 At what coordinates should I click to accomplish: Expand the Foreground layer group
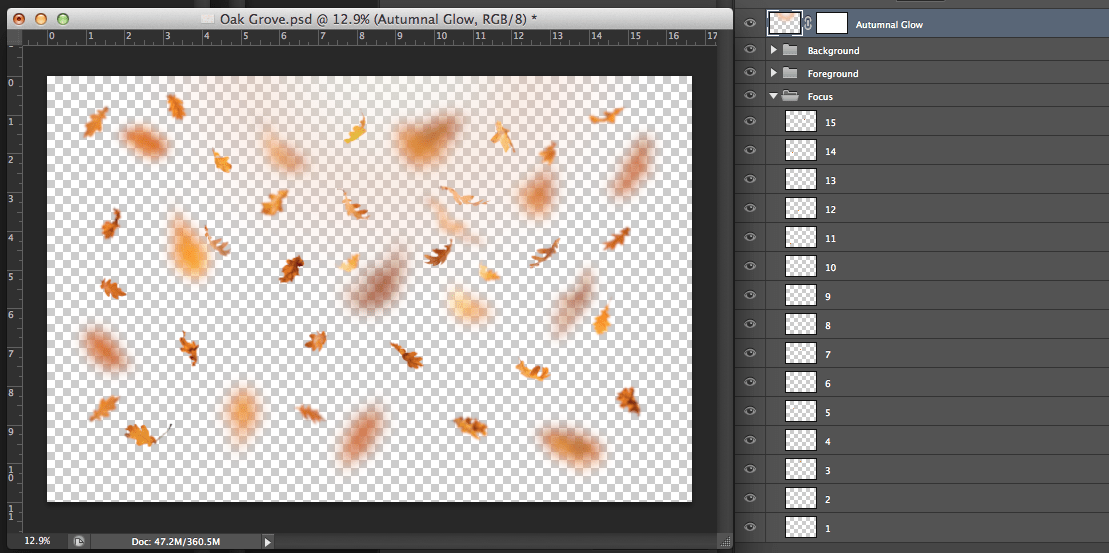[773, 73]
